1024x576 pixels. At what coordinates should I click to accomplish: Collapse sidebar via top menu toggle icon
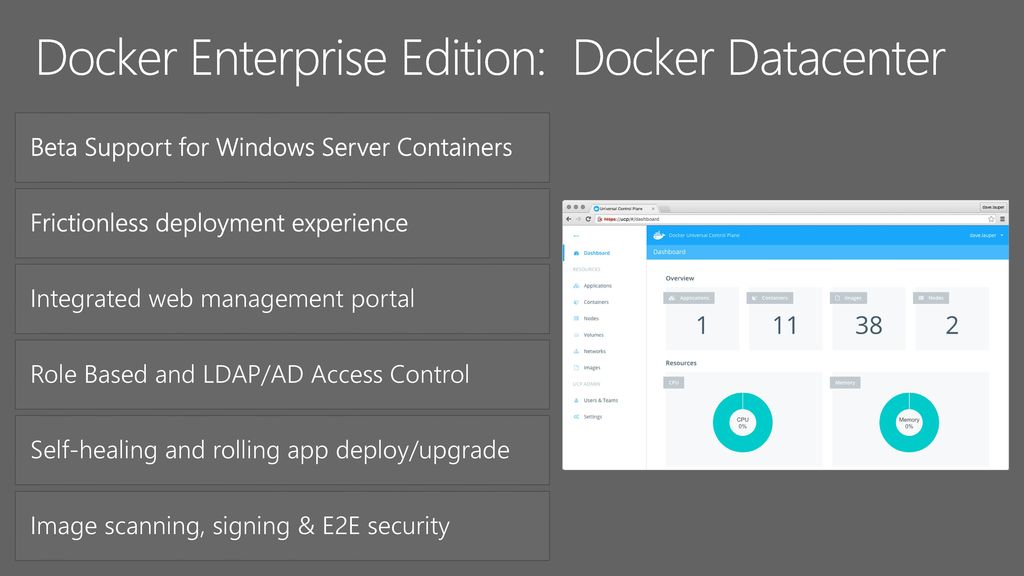pyautogui.click(x=576, y=236)
